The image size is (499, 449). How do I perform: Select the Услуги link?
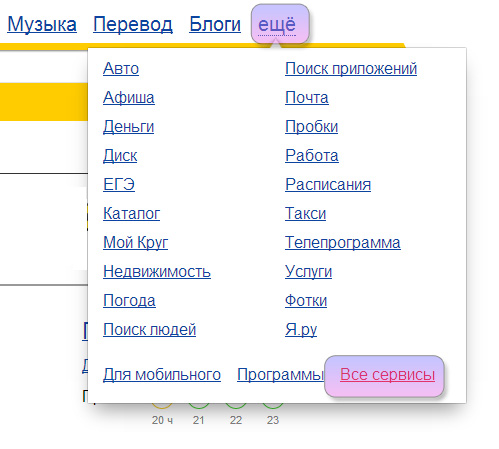[x=308, y=271]
